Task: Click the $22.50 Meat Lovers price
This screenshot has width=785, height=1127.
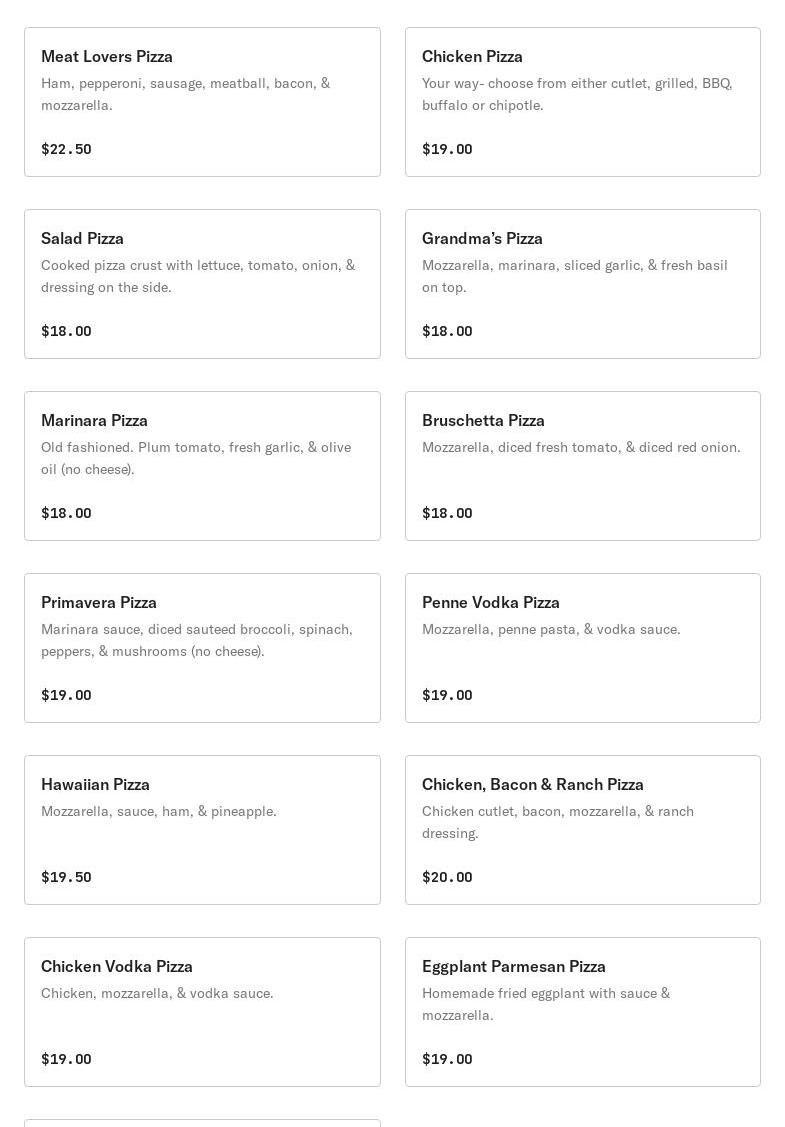Action: click(x=66, y=149)
